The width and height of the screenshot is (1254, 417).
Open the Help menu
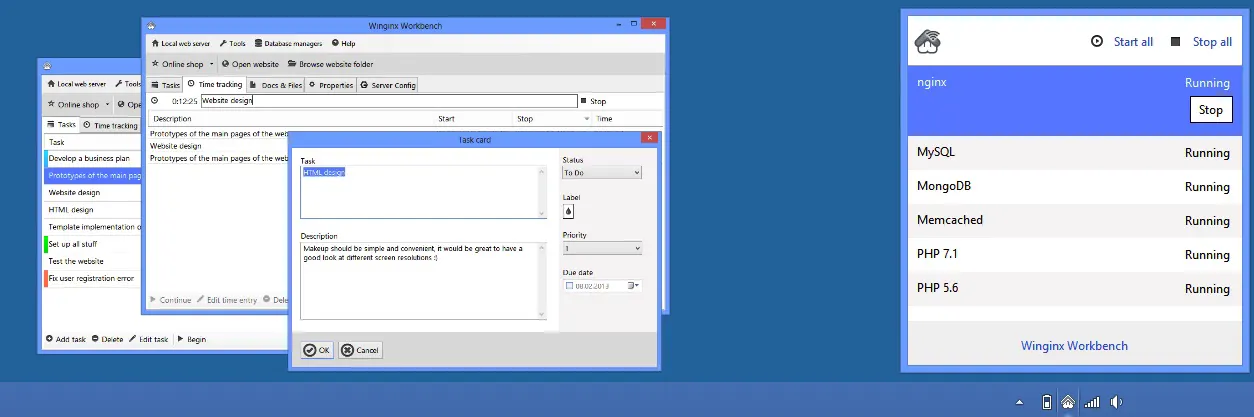point(343,44)
